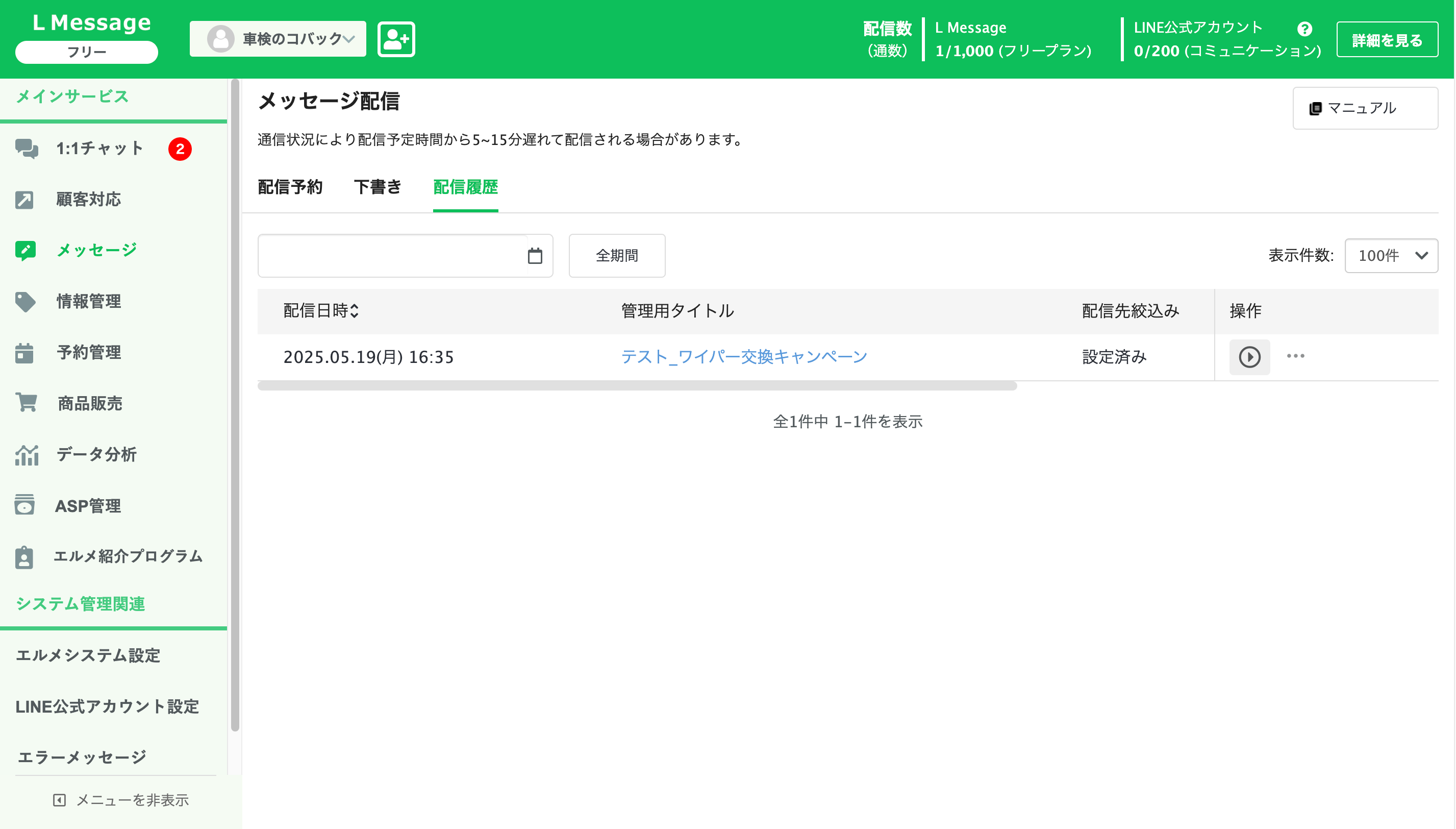
Task: Click the メッセージ pencil bubble icon
Action: [x=26, y=251]
